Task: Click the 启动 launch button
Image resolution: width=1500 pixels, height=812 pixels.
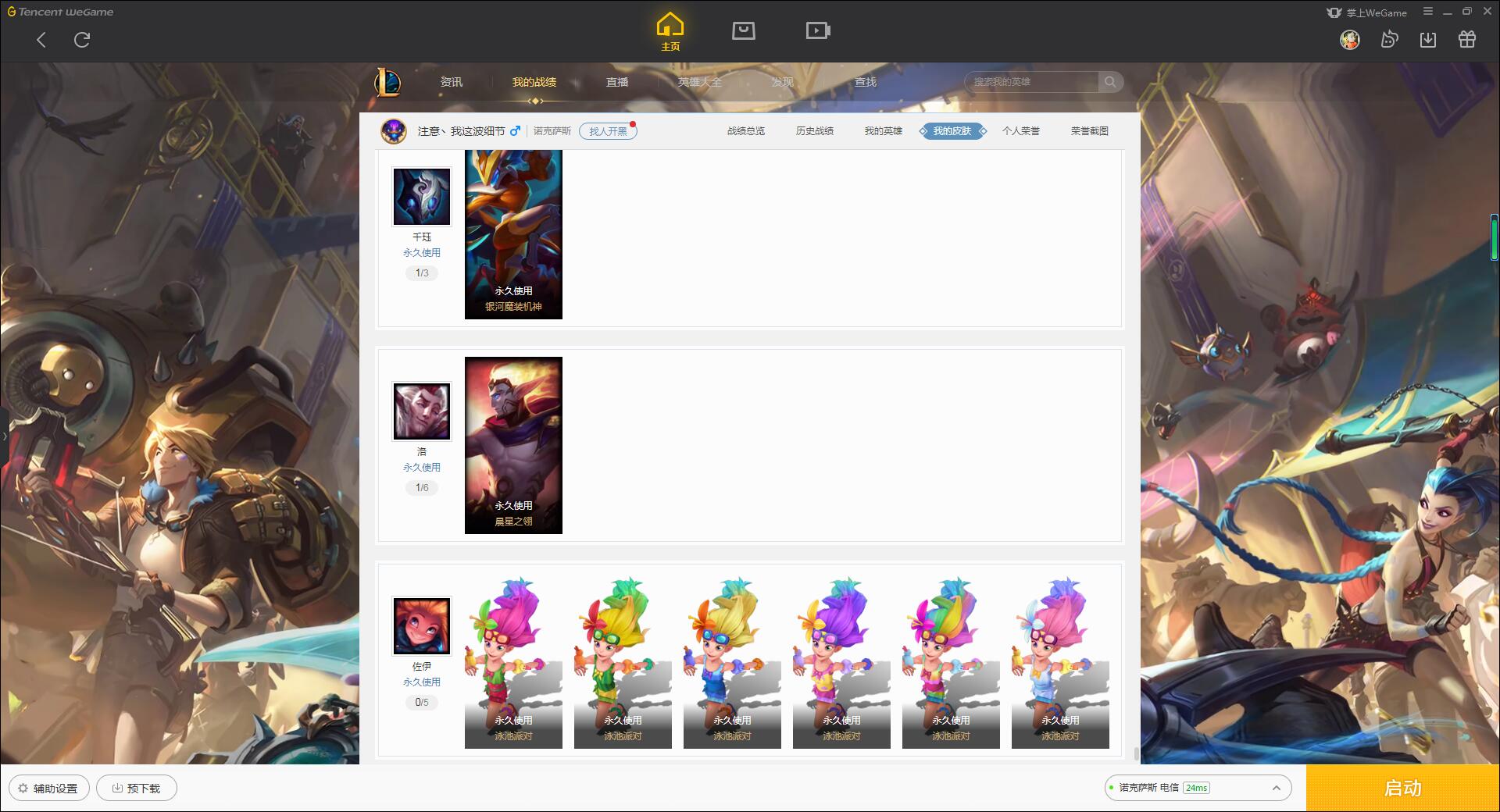Action: coord(1402,789)
